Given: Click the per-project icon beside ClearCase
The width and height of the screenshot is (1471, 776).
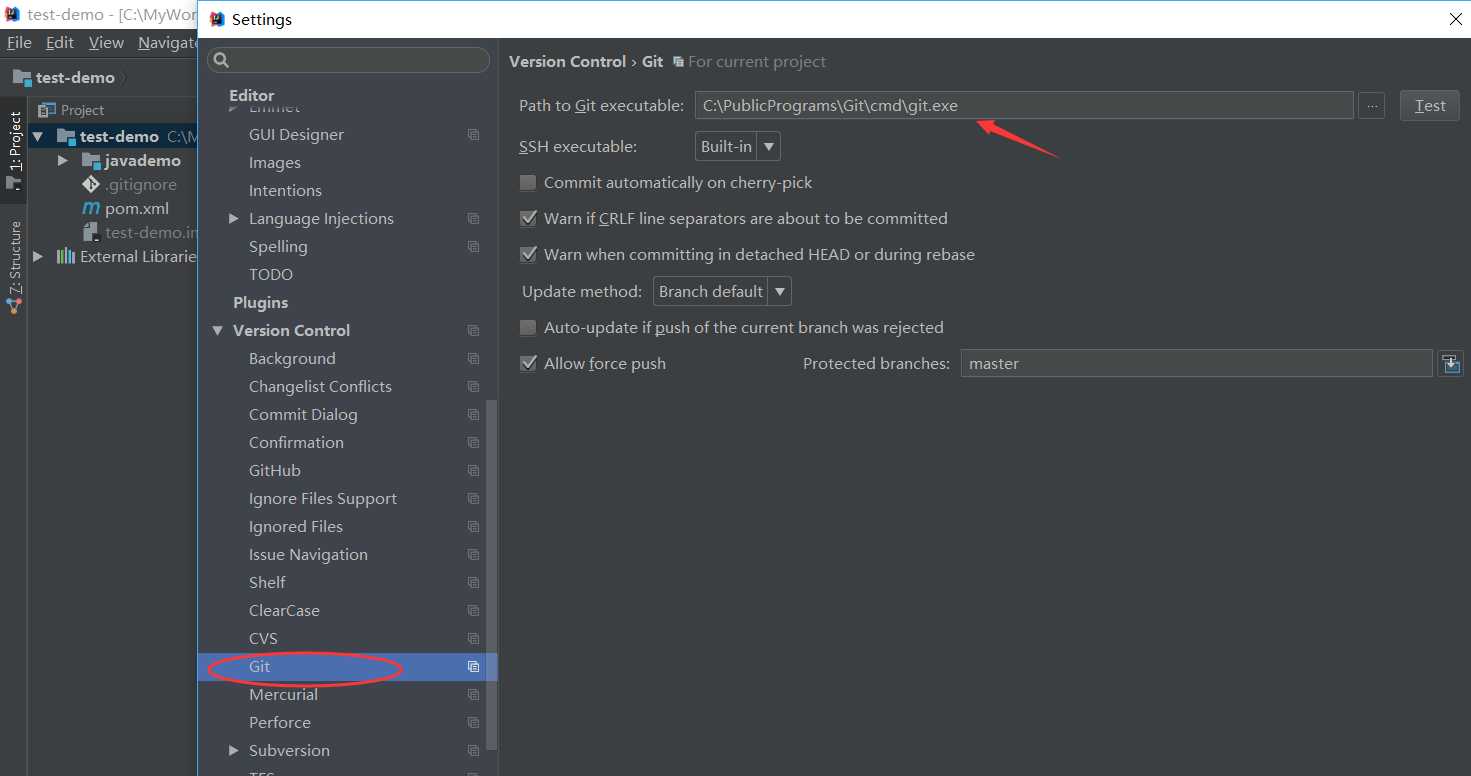Looking at the screenshot, I should click(x=474, y=611).
